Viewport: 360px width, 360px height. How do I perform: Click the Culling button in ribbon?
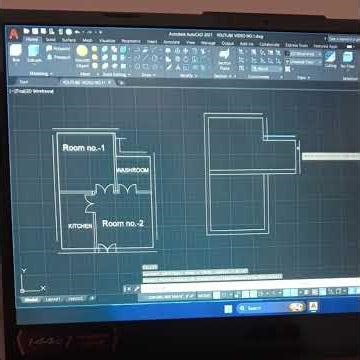(x=330, y=59)
